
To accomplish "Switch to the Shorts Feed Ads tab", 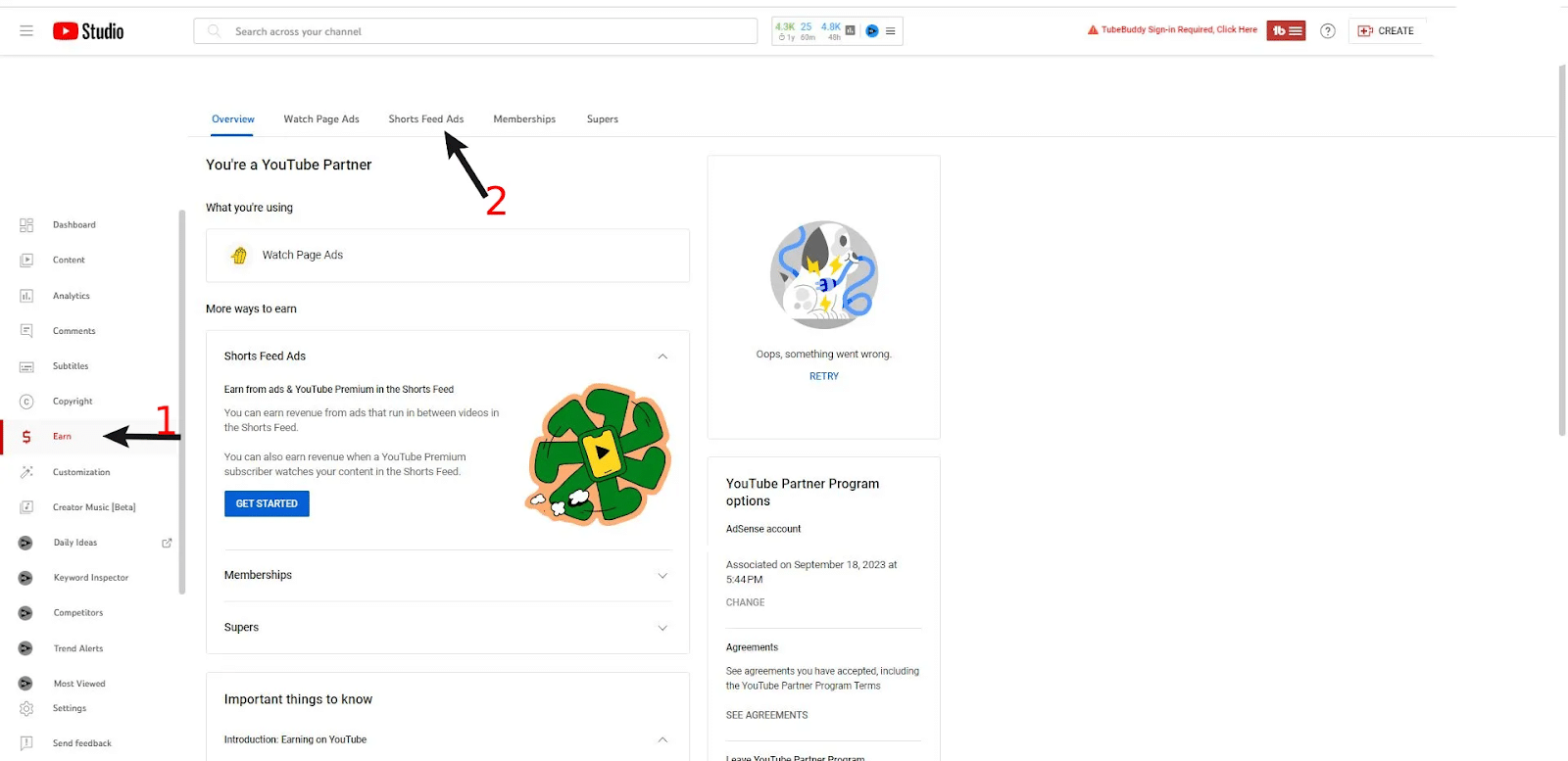I will coord(425,119).
